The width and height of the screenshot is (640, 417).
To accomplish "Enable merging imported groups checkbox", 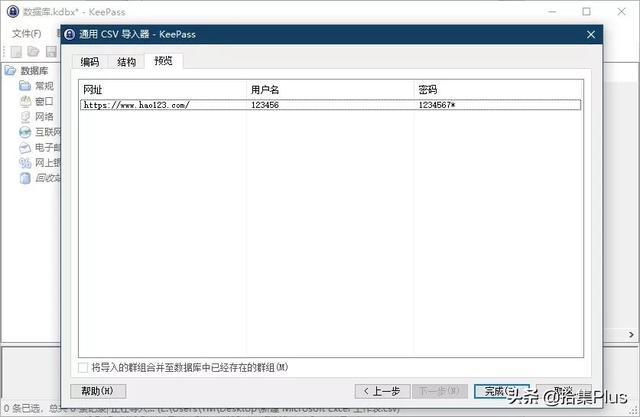I will coord(83,368).
